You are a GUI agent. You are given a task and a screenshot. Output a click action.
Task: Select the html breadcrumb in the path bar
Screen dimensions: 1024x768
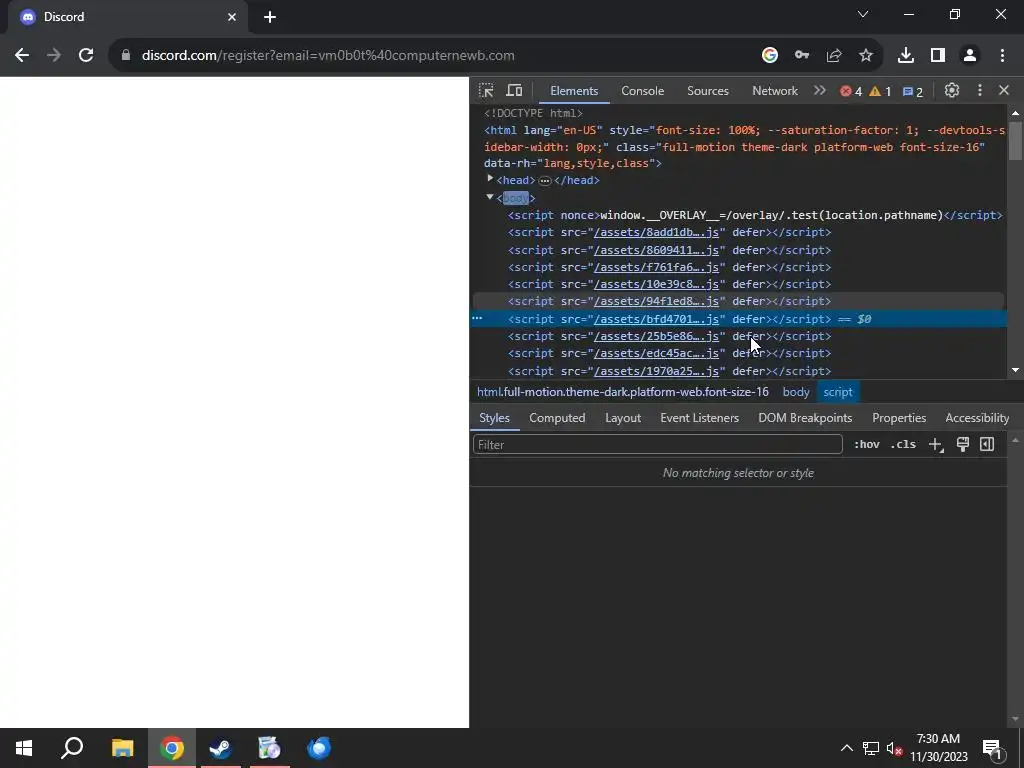(622, 392)
